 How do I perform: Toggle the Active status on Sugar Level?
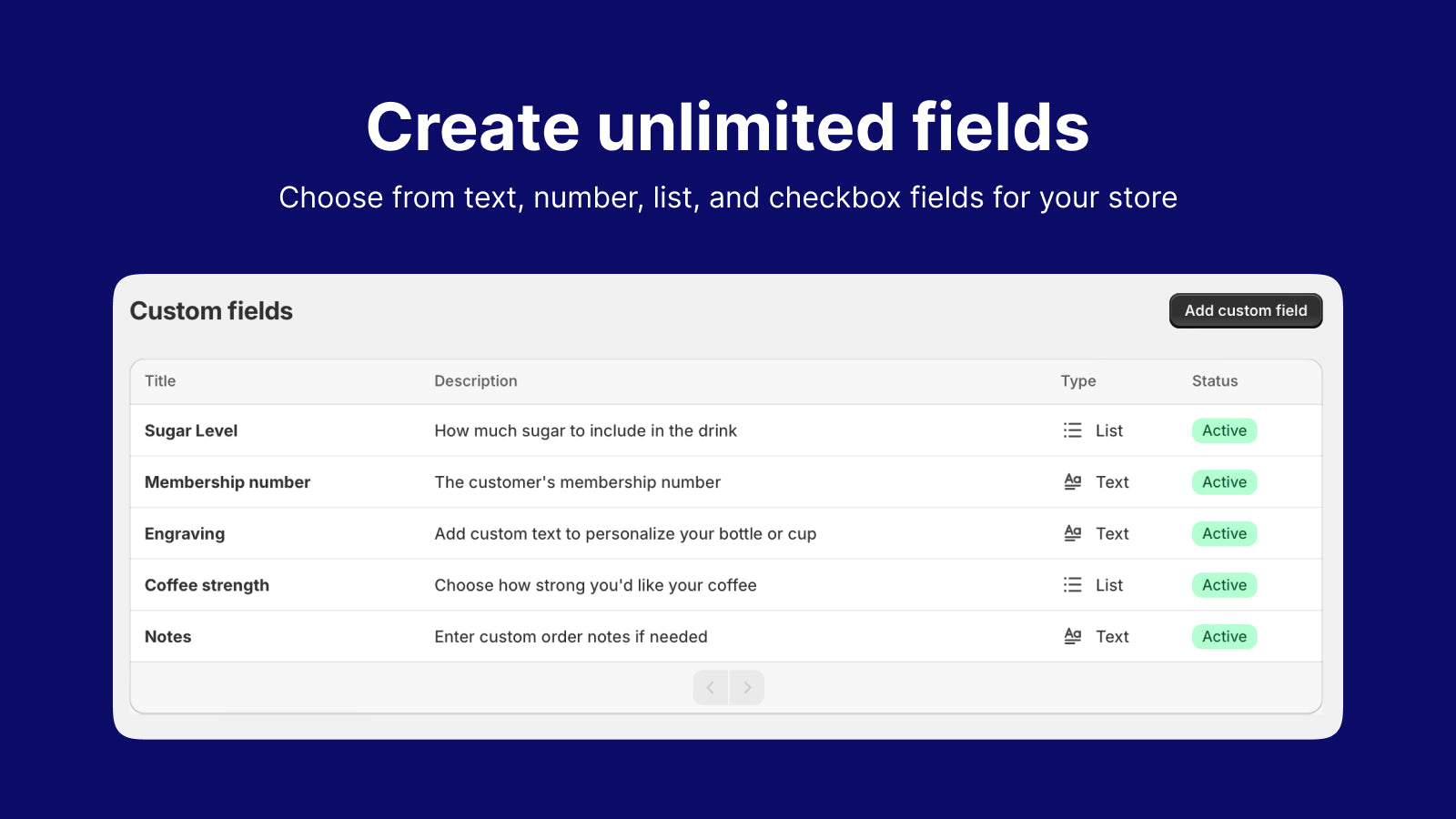pos(1223,430)
